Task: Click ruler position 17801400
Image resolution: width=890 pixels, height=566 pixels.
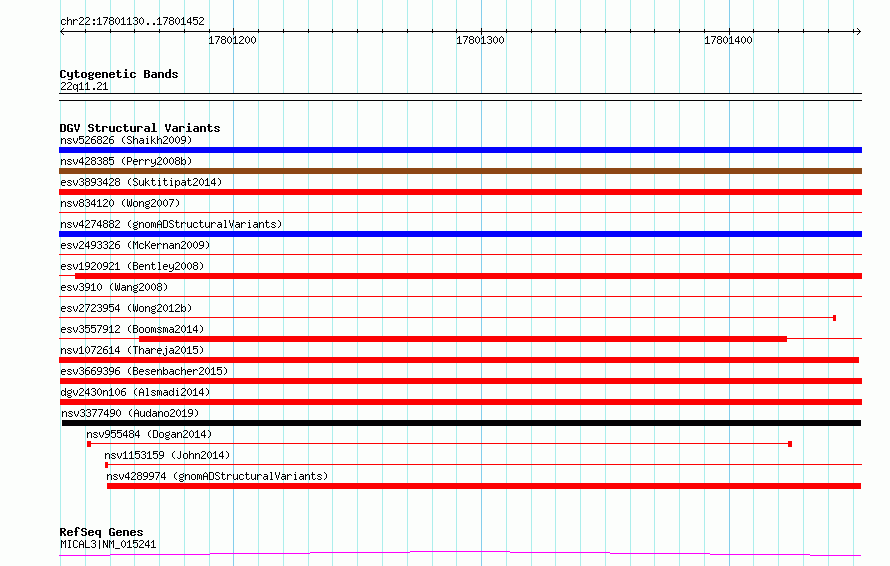Action: click(728, 40)
